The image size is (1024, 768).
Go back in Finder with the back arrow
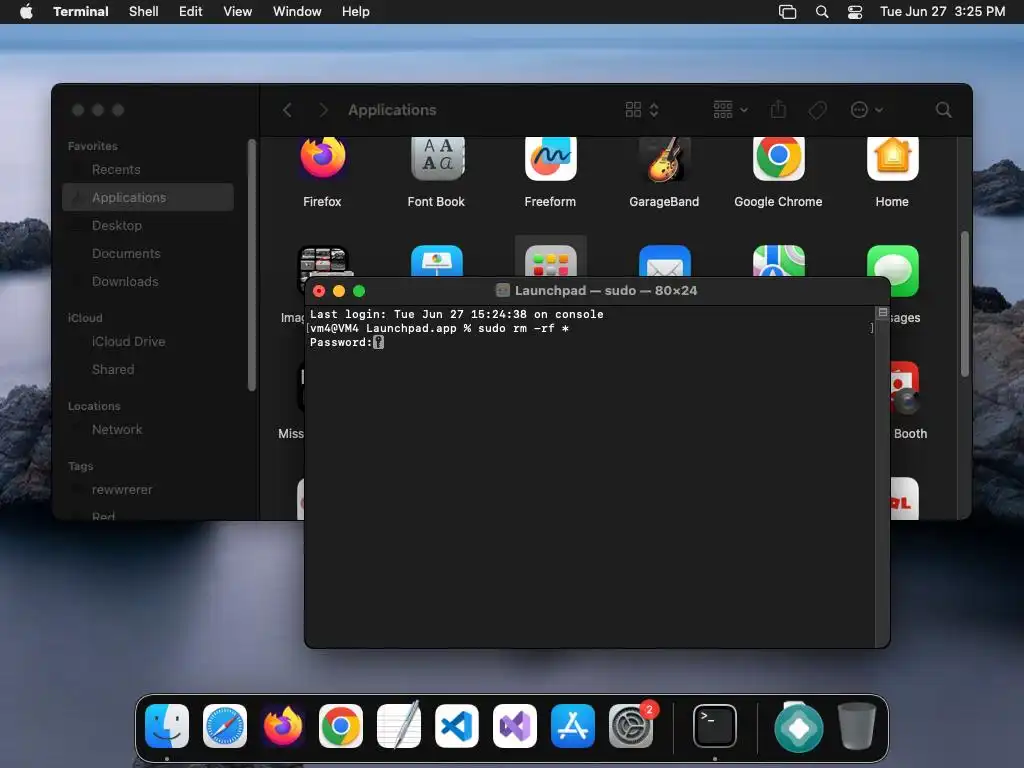pyautogui.click(x=287, y=110)
